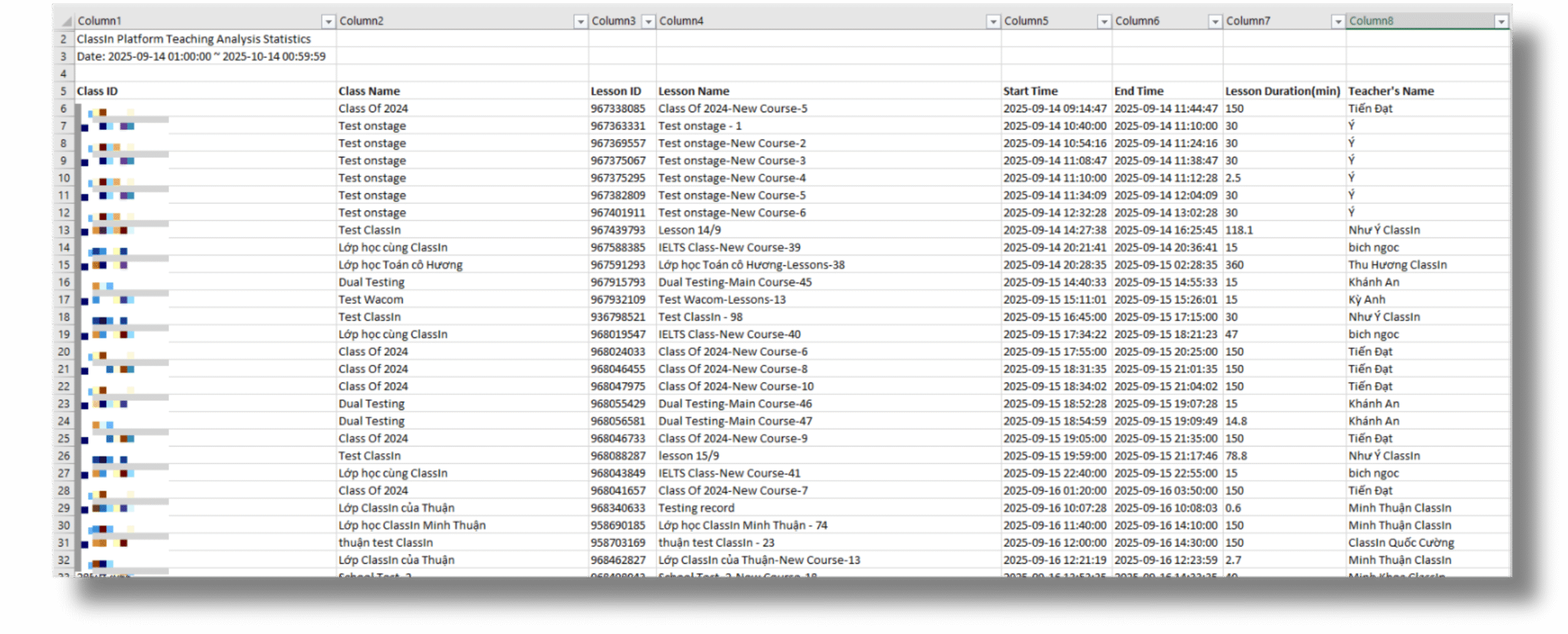Viewport: 1568px width, 634px height.
Task: Select the 'Test Wacom-Lessons-13' lesson name cell
Action: click(x=722, y=300)
